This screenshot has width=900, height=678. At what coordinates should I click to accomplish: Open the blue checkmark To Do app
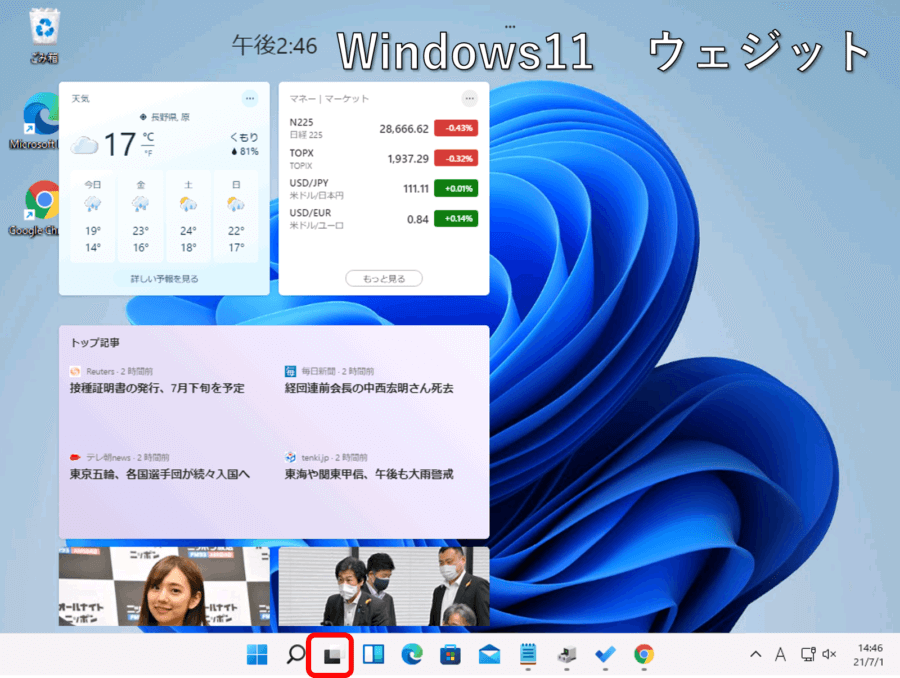605,654
